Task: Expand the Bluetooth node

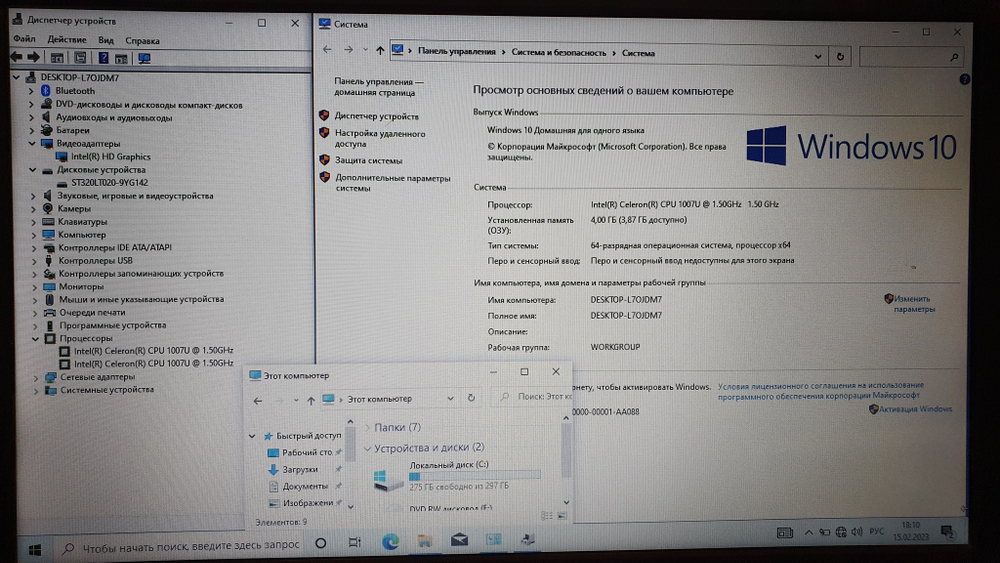Action: click(31, 91)
